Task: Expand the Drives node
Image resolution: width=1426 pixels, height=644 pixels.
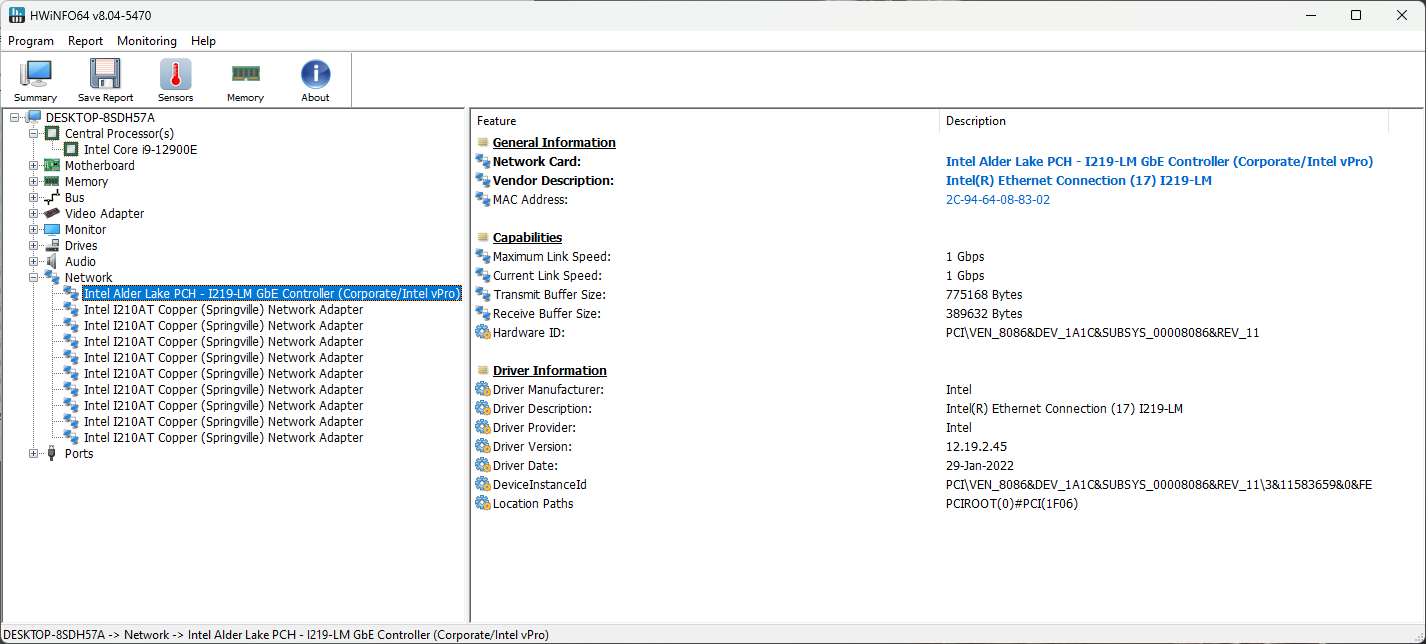Action: point(34,246)
